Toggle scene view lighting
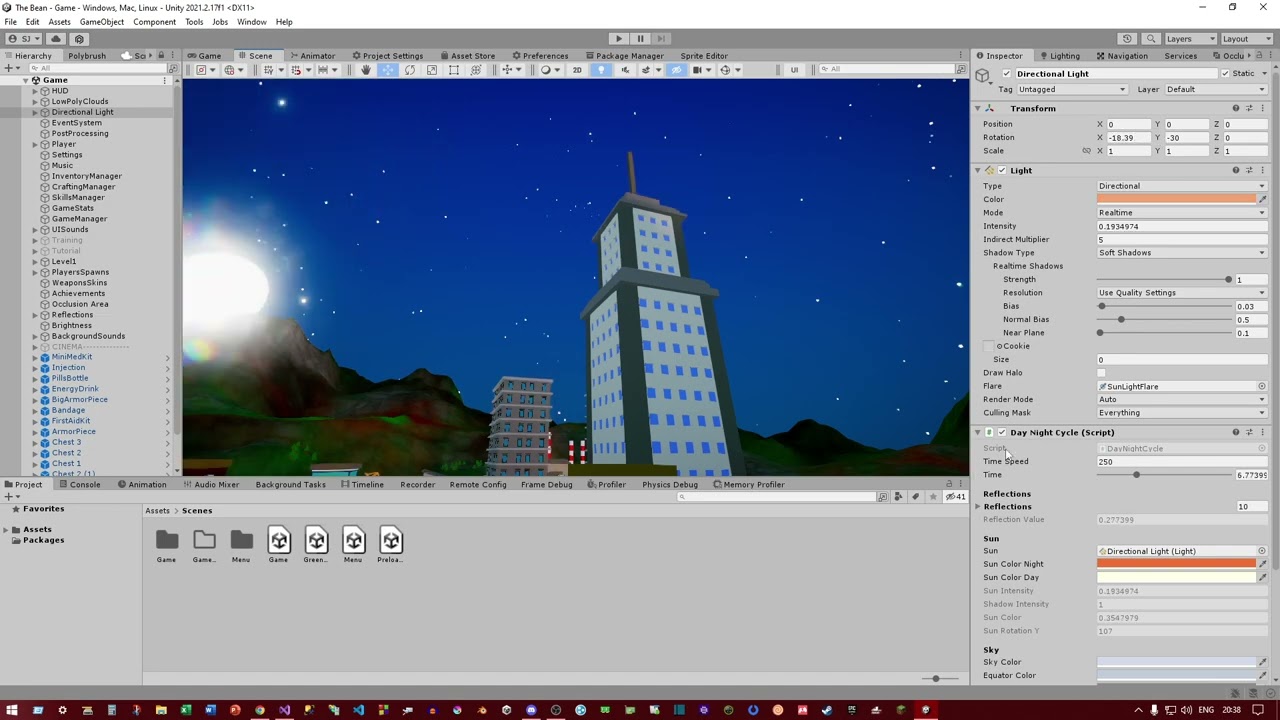Image resolution: width=1280 pixels, height=720 pixels. tap(602, 69)
